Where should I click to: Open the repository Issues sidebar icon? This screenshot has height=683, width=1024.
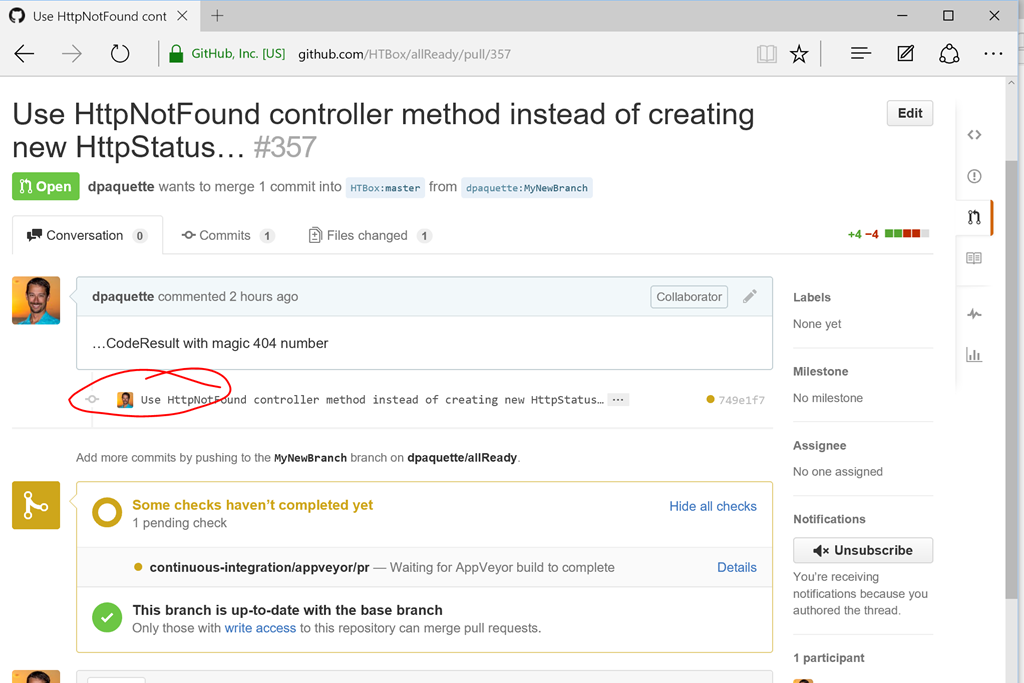pyautogui.click(x=974, y=176)
